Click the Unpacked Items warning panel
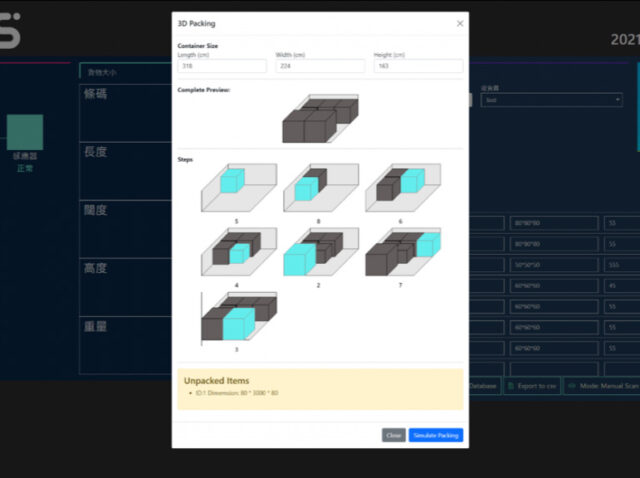This screenshot has height=478, width=640. pos(320,389)
